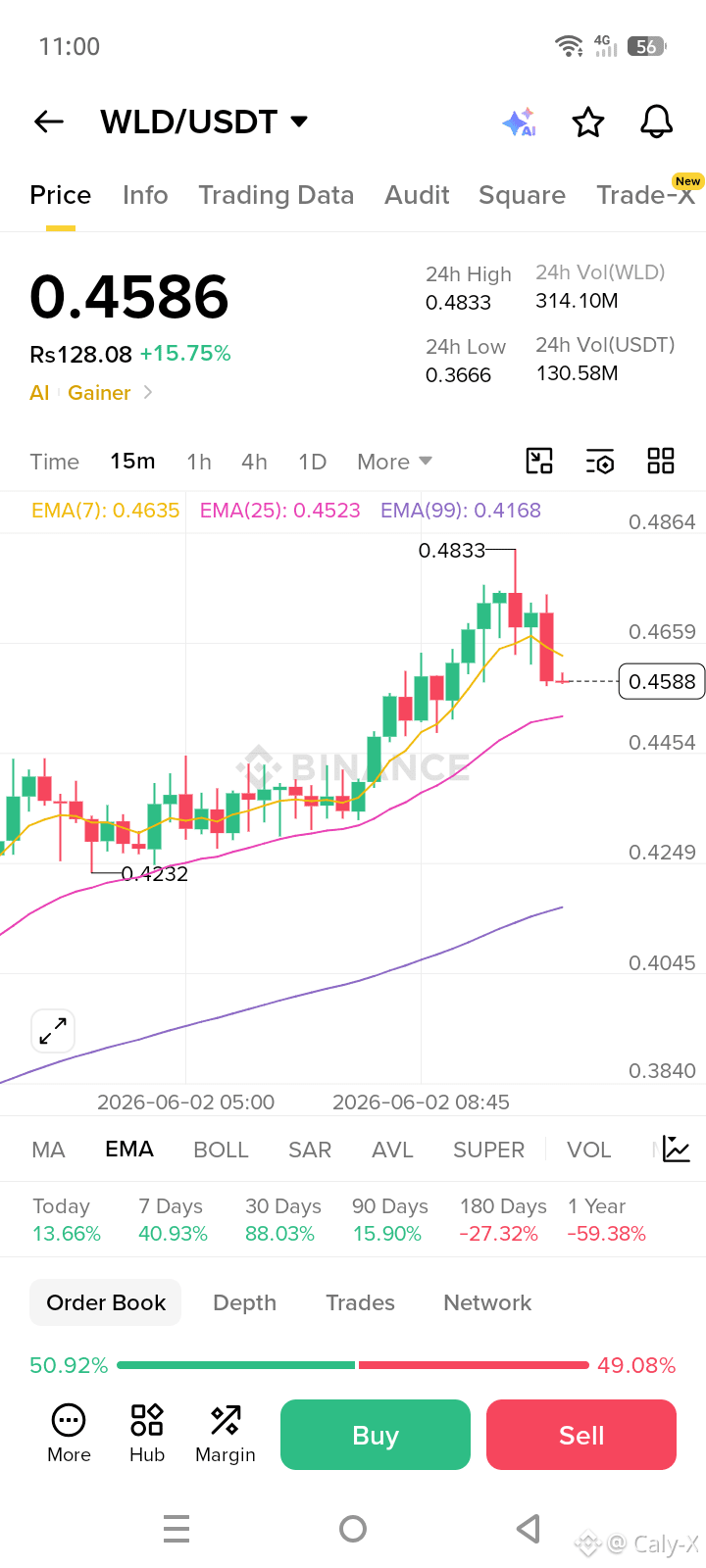
Task: Toggle SUPER indicator
Action: (488, 1150)
